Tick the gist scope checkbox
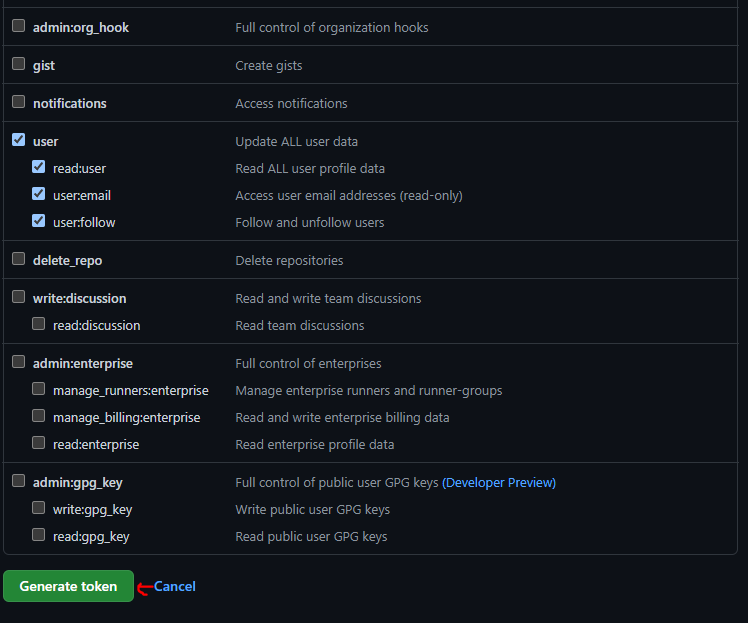Screen dimensions: 748x623 point(19,64)
